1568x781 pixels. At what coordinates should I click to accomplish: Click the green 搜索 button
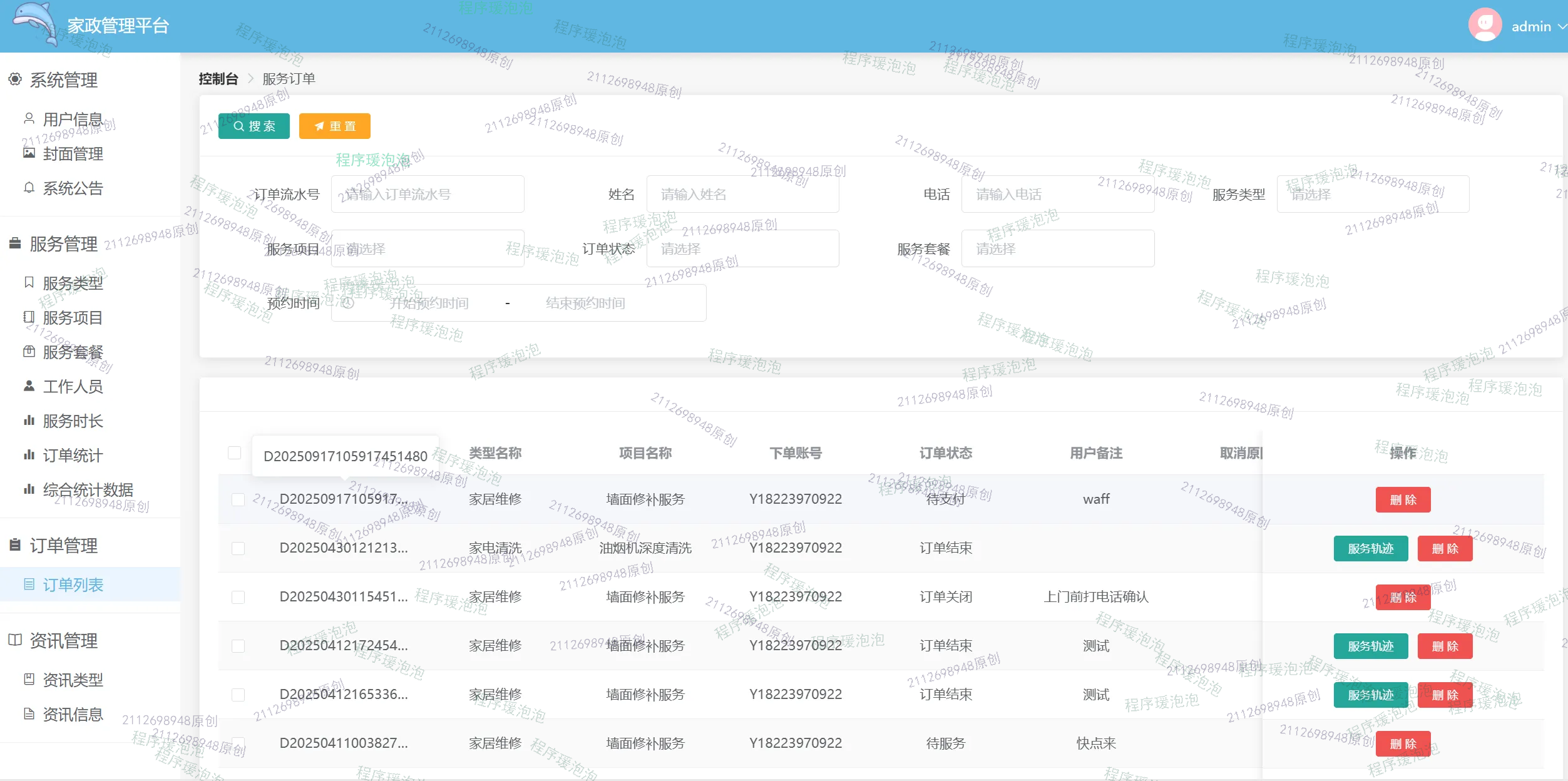(x=254, y=126)
